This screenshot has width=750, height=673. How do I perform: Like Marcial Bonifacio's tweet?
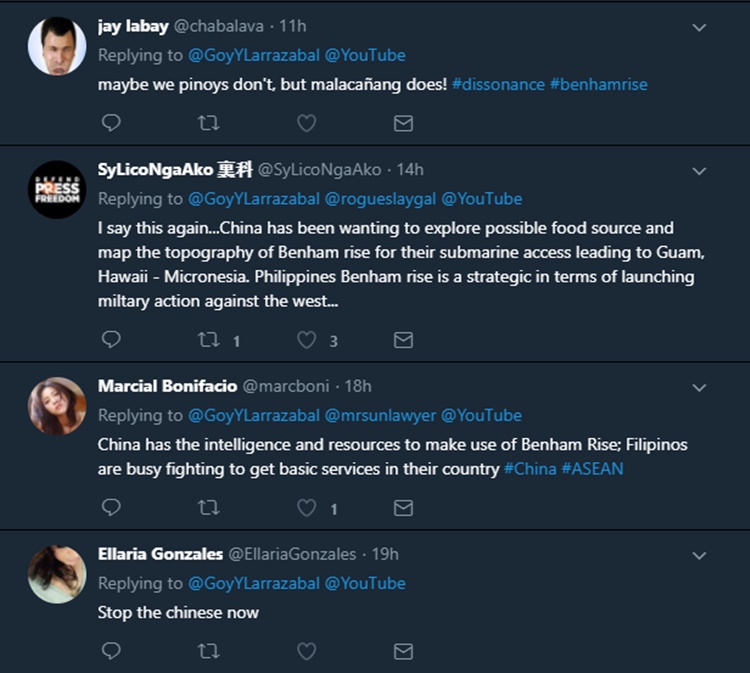click(x=307, y=508)
